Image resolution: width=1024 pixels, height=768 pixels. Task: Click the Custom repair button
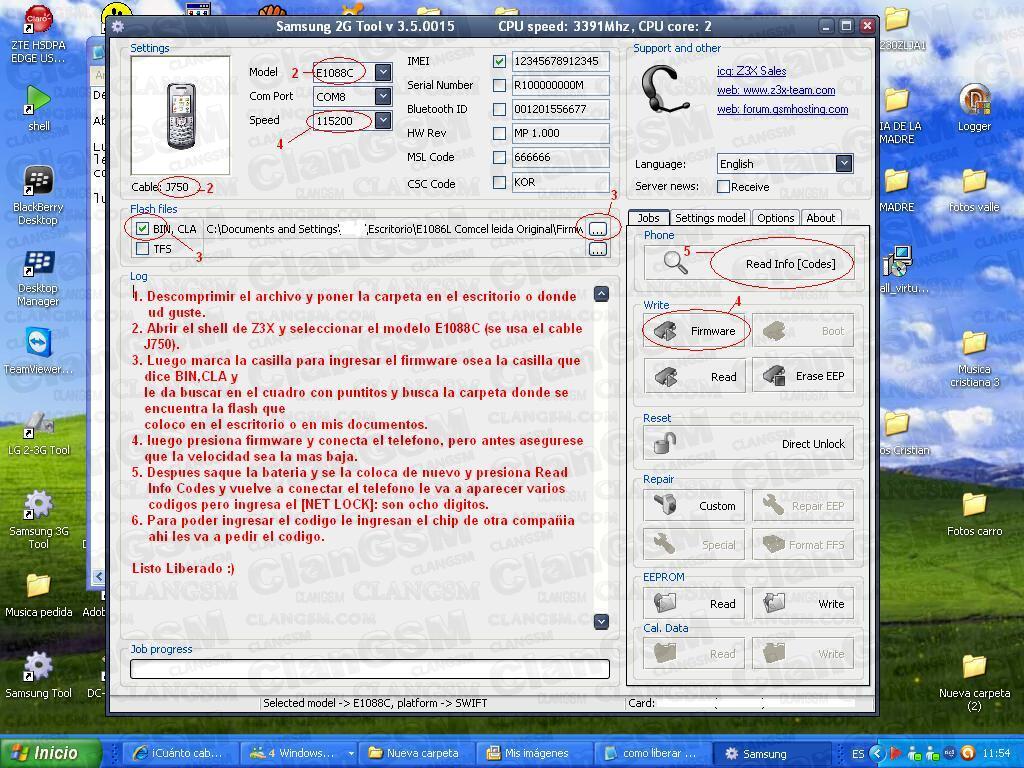(694, 506)
